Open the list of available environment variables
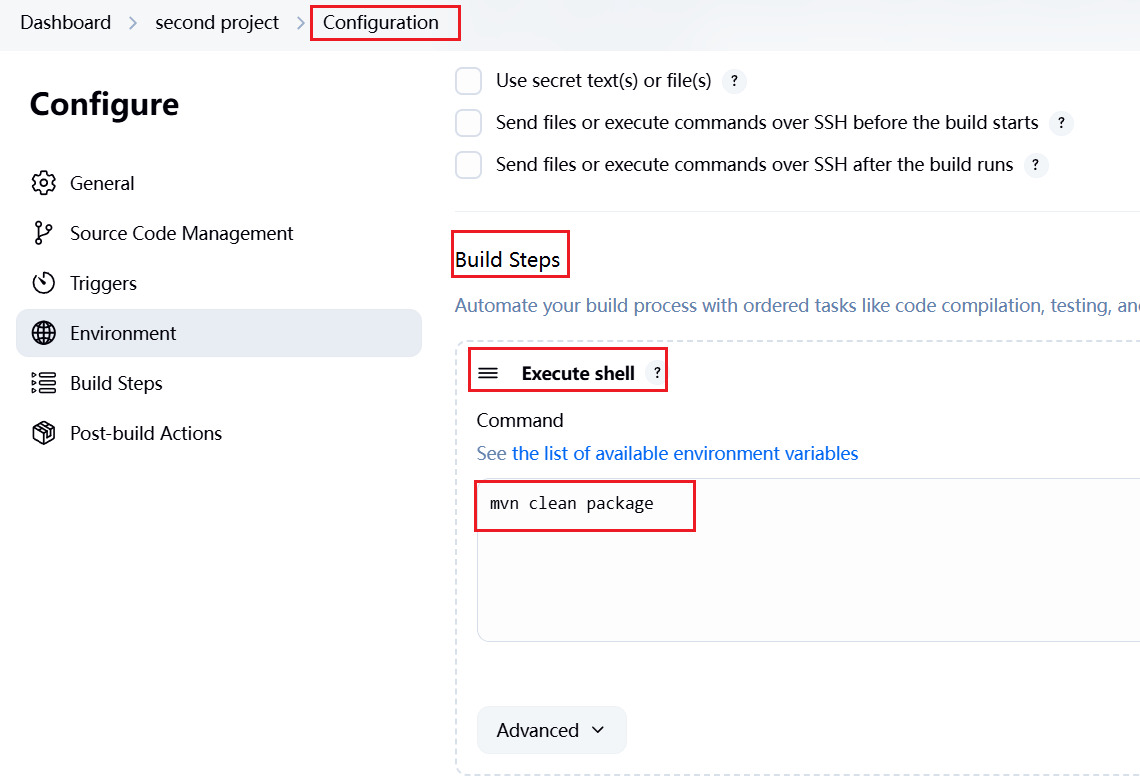1140x780 pixels. pyautogui.click(x=684, y=454)
